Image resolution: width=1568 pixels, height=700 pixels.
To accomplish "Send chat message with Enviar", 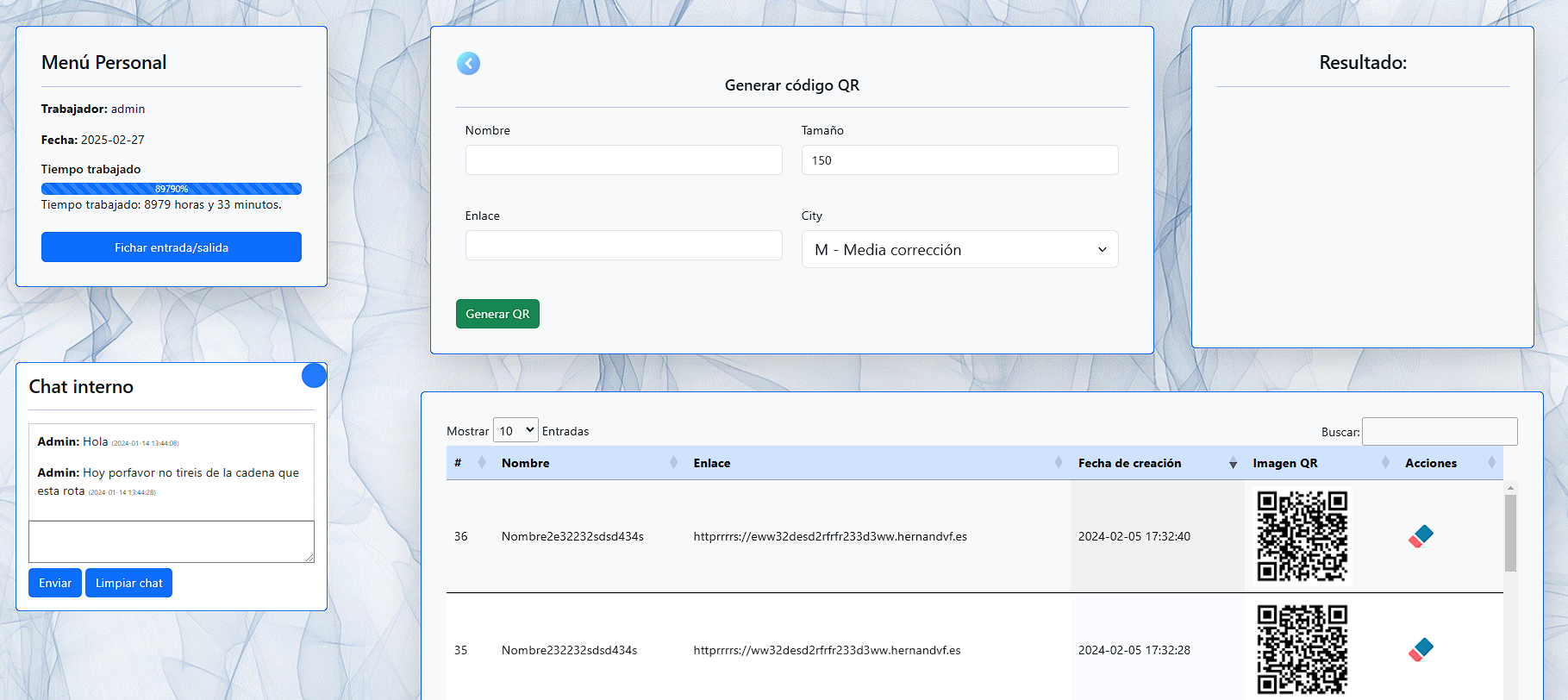I will click(55, 583).
